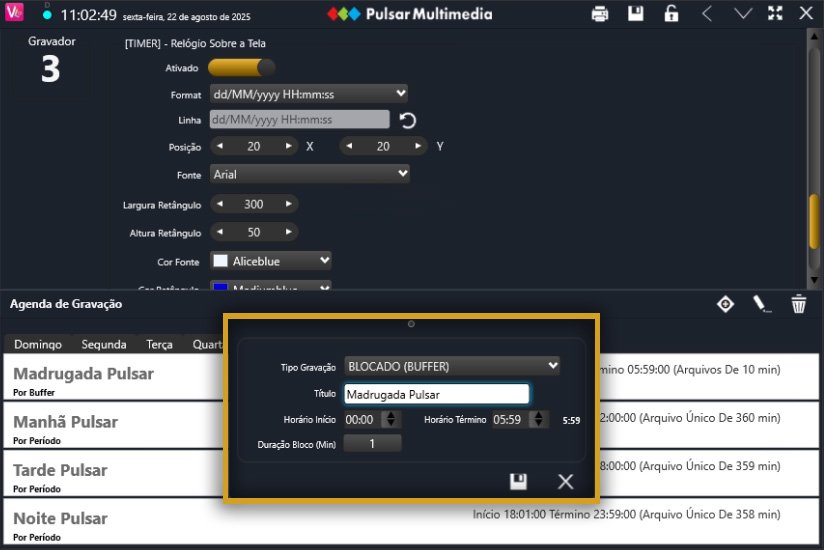Open the Cor Fonte Aliceblue dropdown
Viewport: 824px width, 550px height.
click(271, 261)
